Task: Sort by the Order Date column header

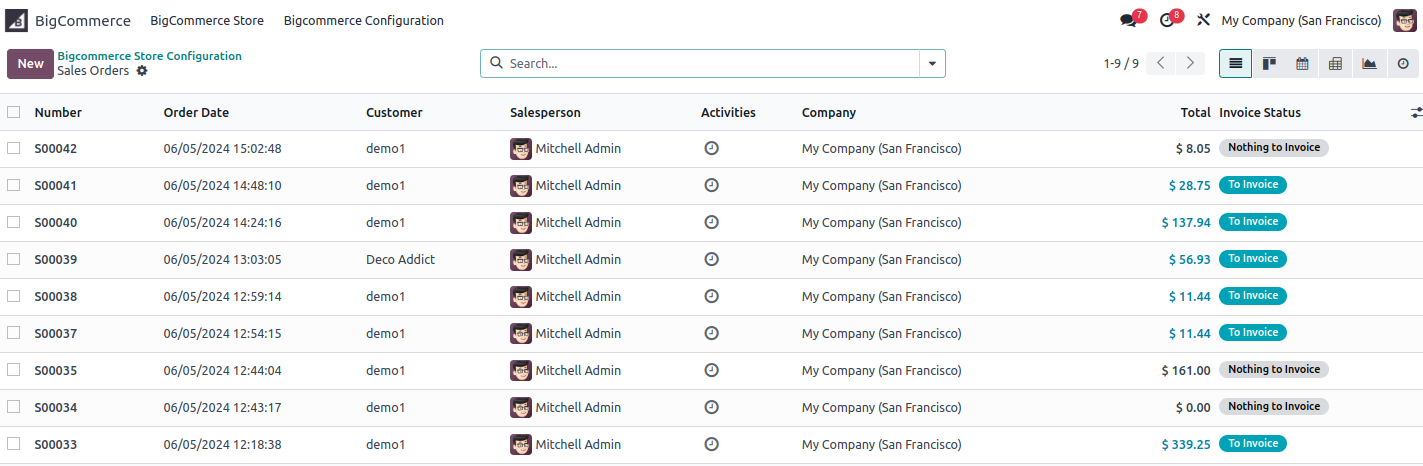Action: [196, 113]
